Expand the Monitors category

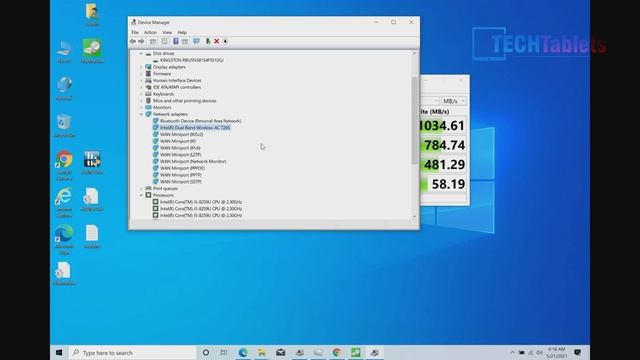point(141,107)
